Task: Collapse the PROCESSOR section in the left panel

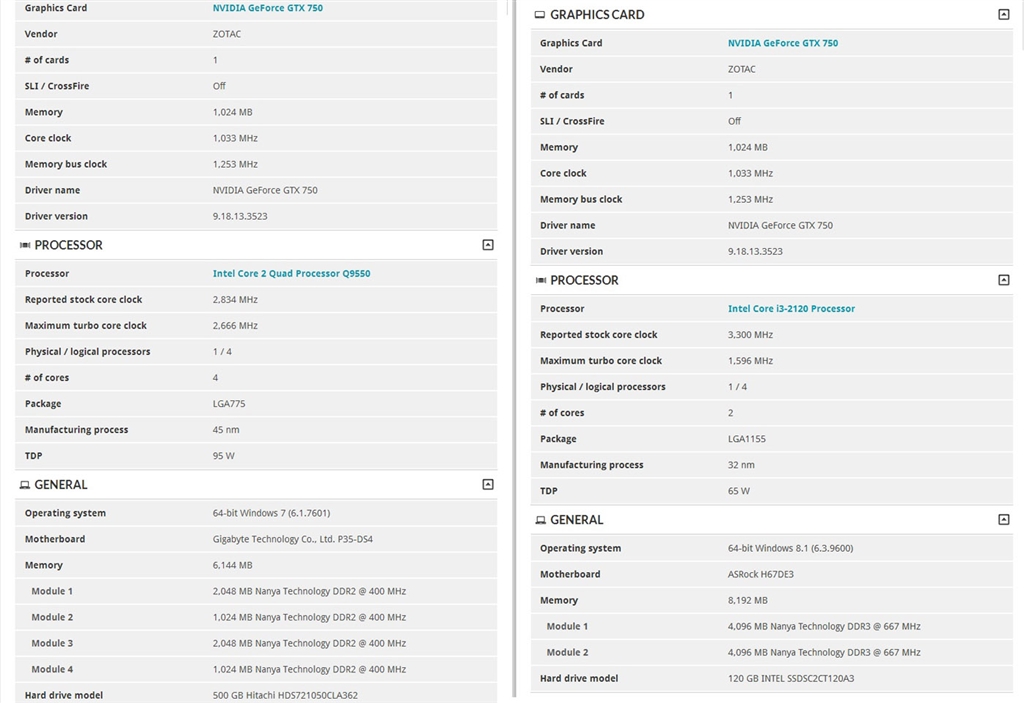Action: coord(488,245)
